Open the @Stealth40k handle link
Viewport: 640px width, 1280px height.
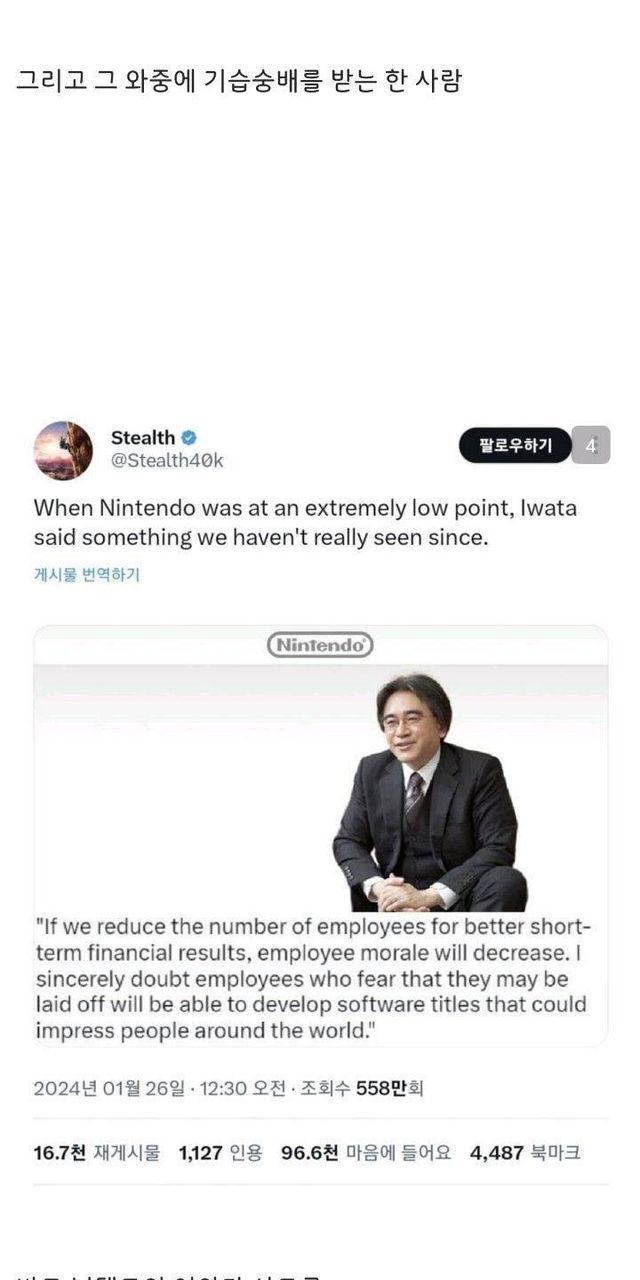click(x=167, y=460)
